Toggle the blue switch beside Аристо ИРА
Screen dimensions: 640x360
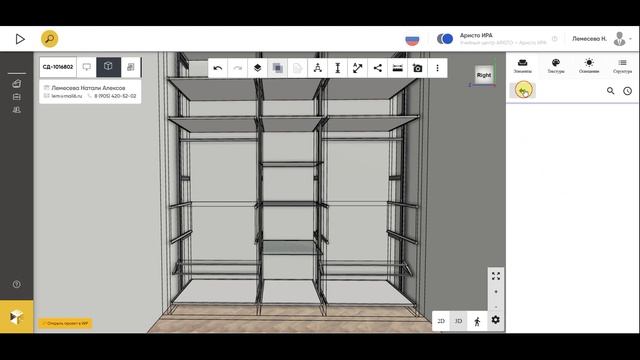[445, 39]
